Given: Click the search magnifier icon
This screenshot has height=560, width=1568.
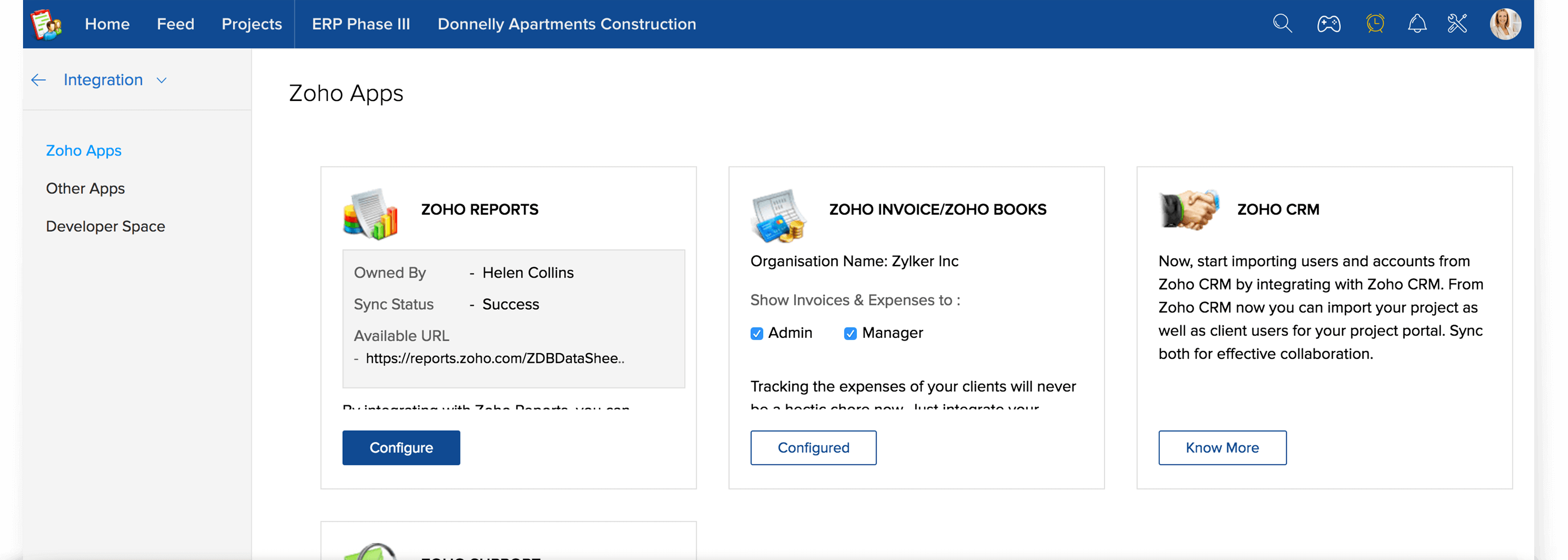Looking at the screenshot, I should pos(1282,24).
